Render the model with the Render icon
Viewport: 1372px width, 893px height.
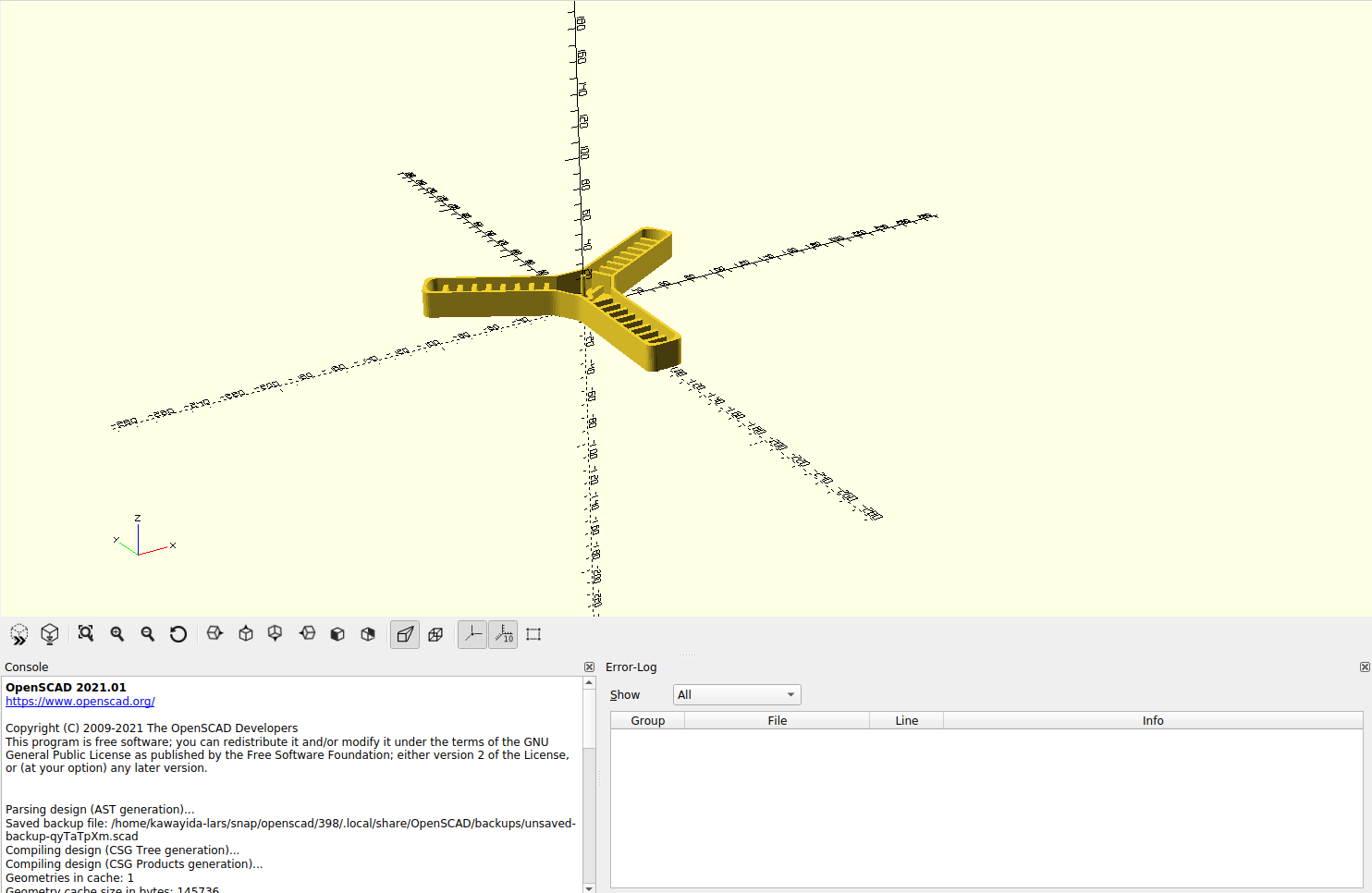[50, 634]
